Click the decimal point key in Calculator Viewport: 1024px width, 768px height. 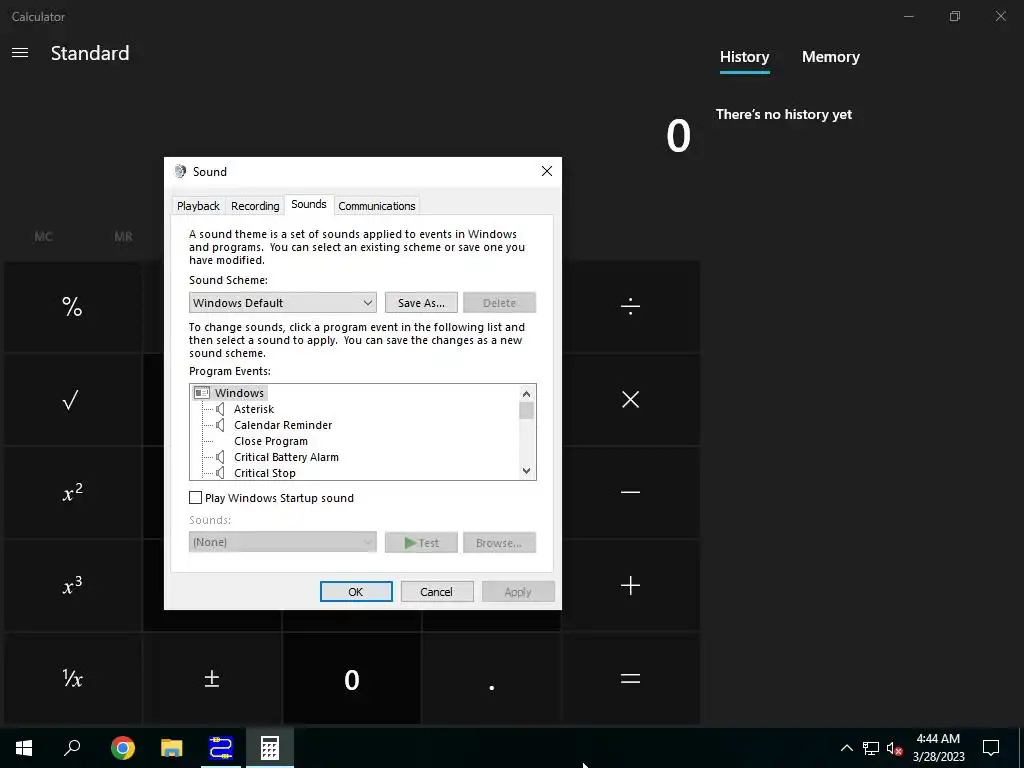click(x=491, y=679)
